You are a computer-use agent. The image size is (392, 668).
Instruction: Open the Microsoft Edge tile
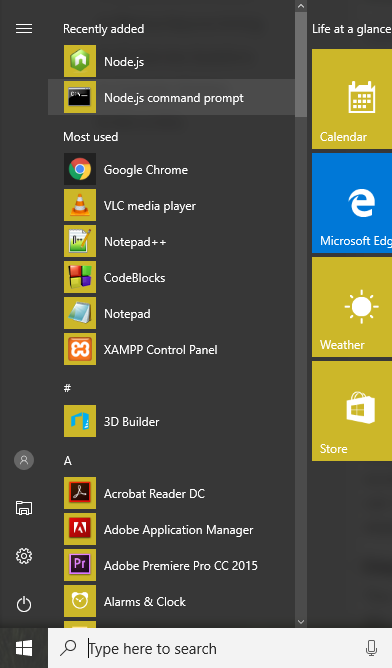pyautogui.click(x=352, y=203)
